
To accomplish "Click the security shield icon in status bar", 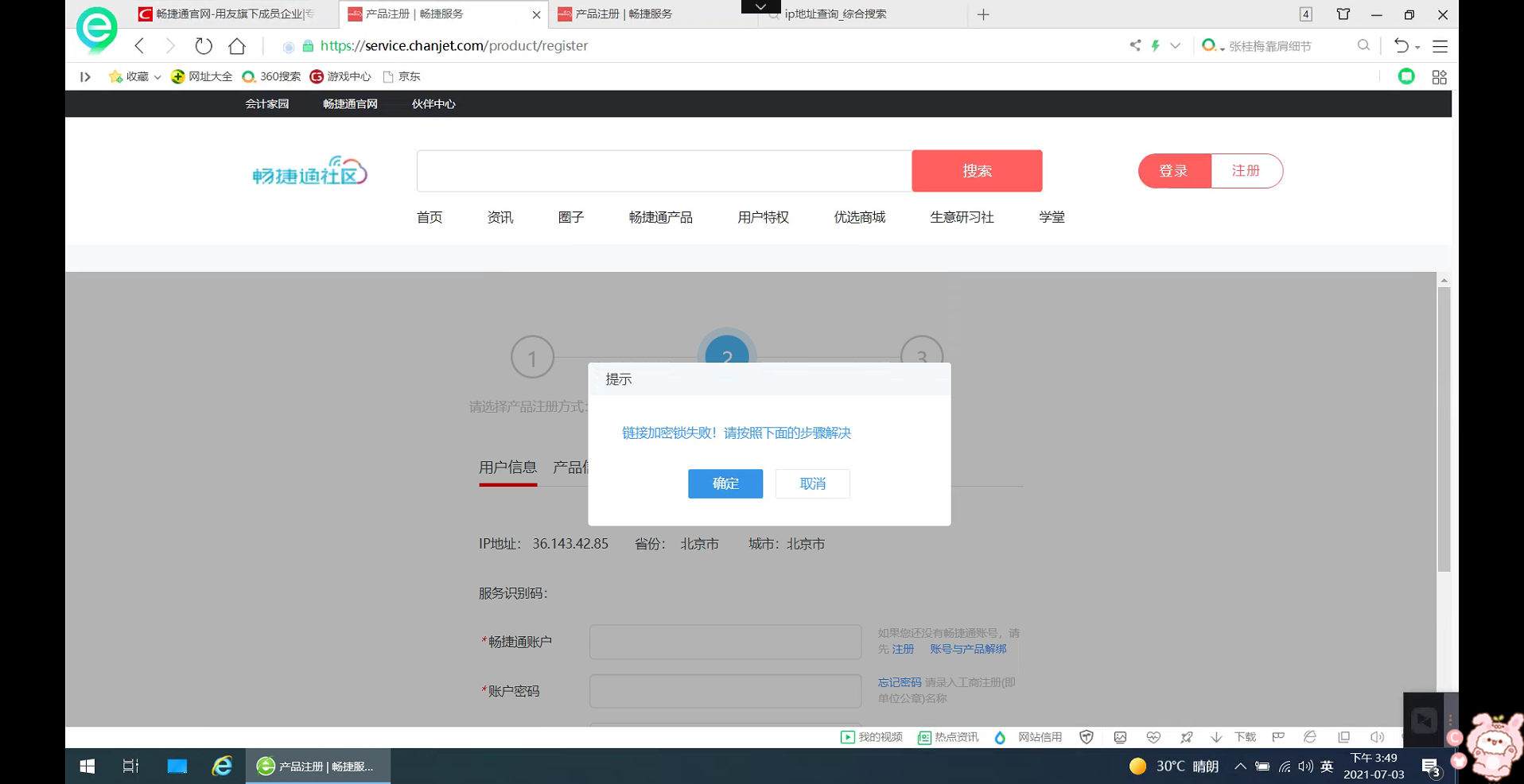I will tap(1087, 737).
